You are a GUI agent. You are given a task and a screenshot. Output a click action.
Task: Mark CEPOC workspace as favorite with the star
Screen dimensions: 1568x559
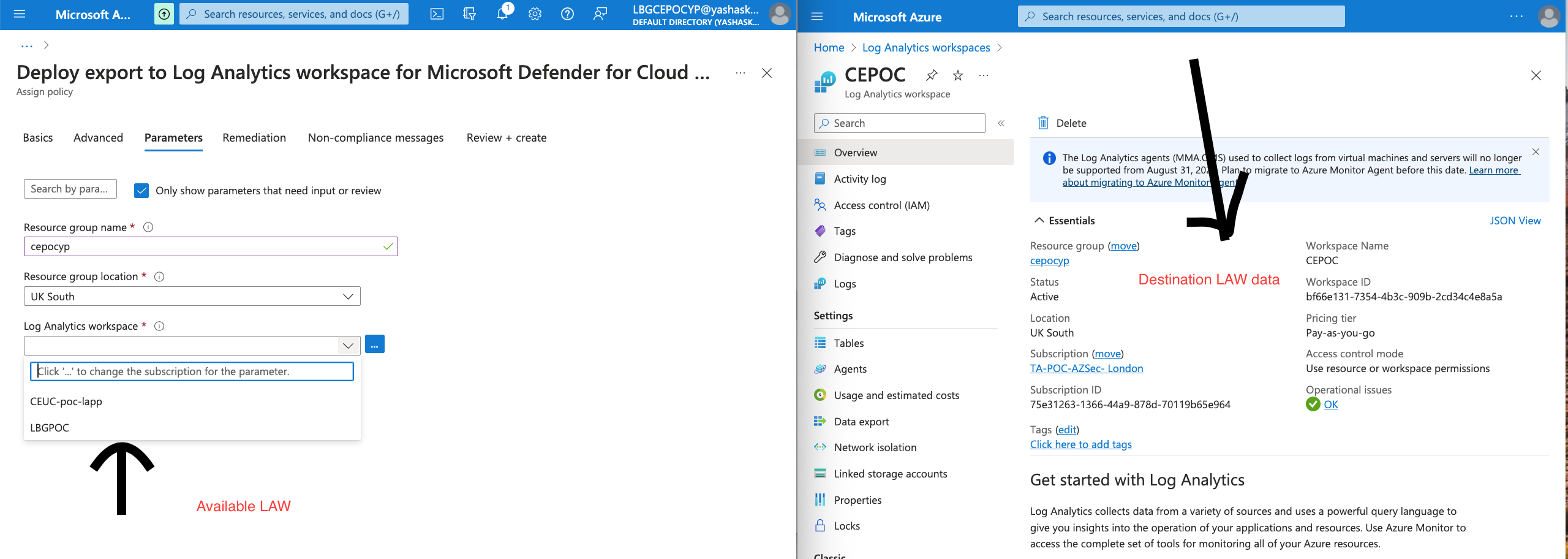(x=958, y=75)
